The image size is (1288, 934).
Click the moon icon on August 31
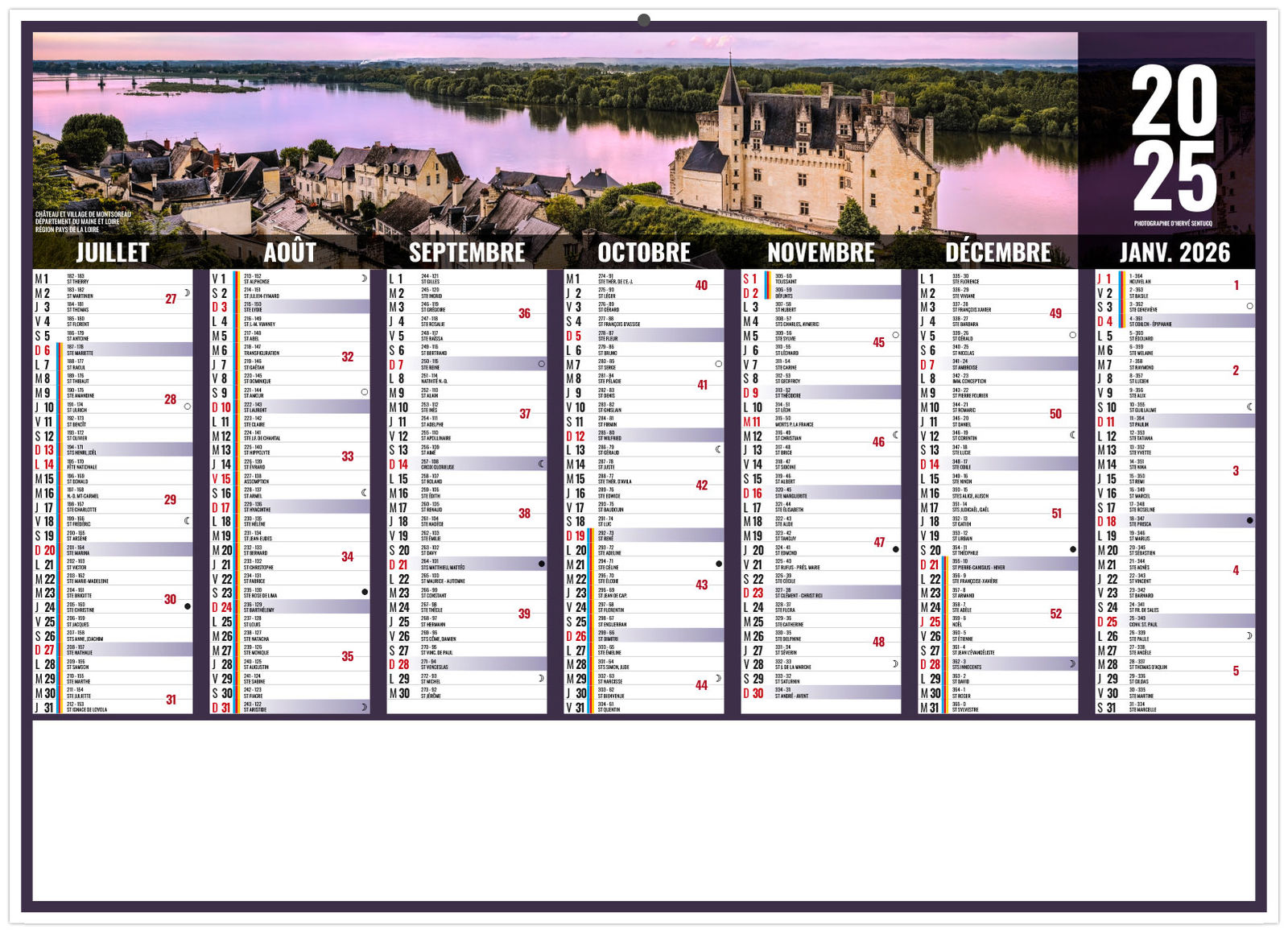[x=365, y=707]
